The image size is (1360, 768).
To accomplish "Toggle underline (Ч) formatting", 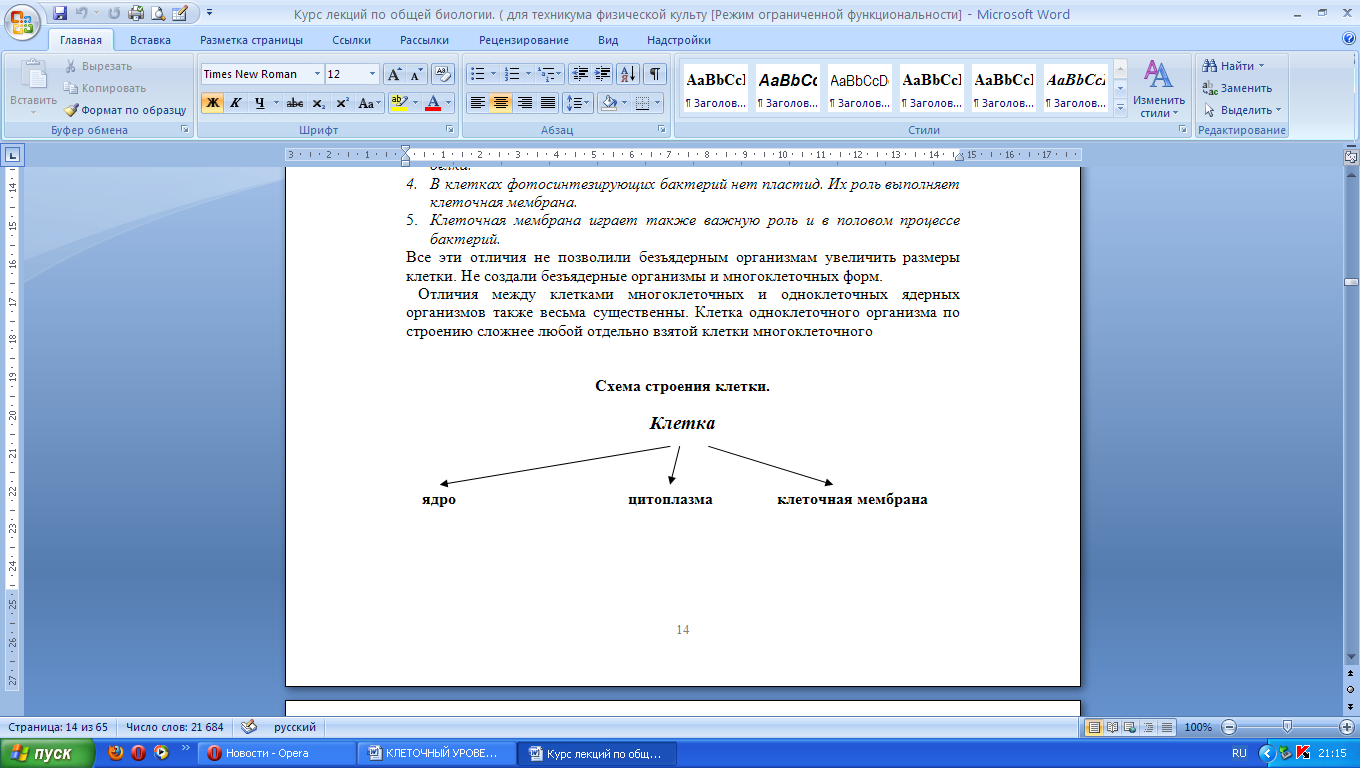I will [x=260, y=103].
